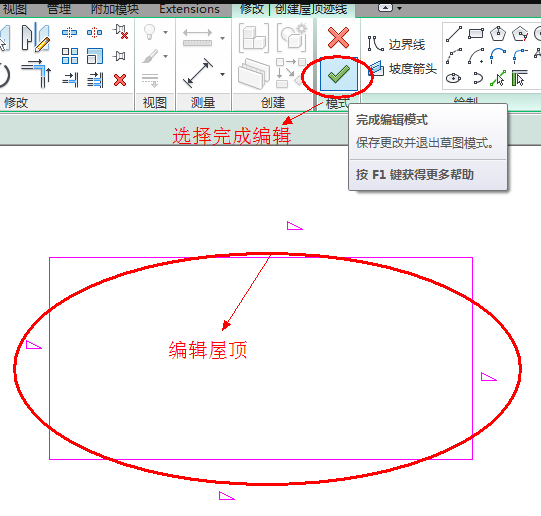
Task: Select the Mirror - Draw Axis tool
Action: (36, 37)
